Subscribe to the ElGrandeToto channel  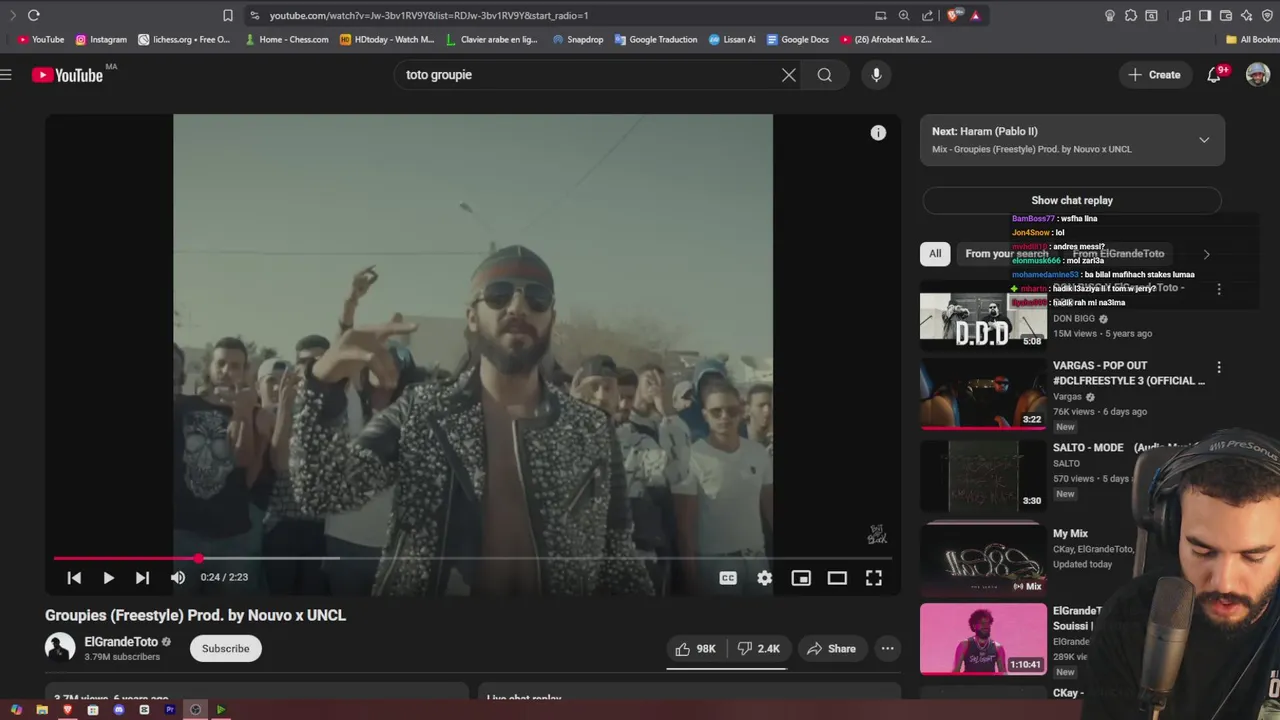coord(226,649)
